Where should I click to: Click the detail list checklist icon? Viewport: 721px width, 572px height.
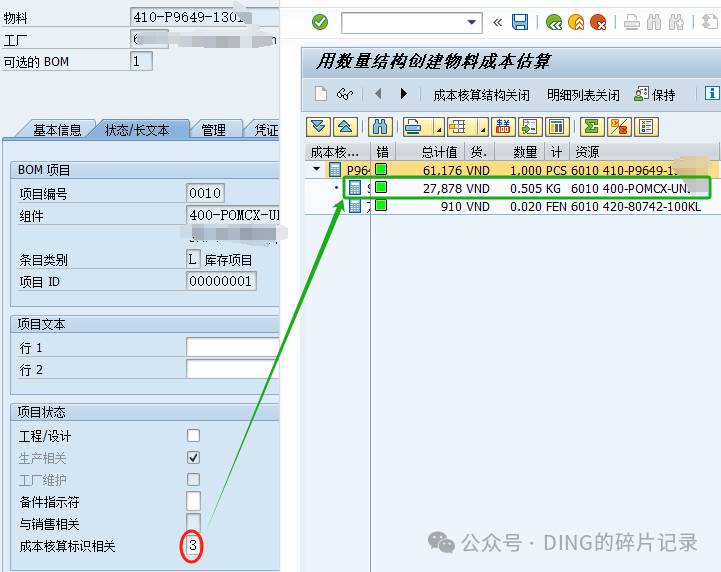646,127
